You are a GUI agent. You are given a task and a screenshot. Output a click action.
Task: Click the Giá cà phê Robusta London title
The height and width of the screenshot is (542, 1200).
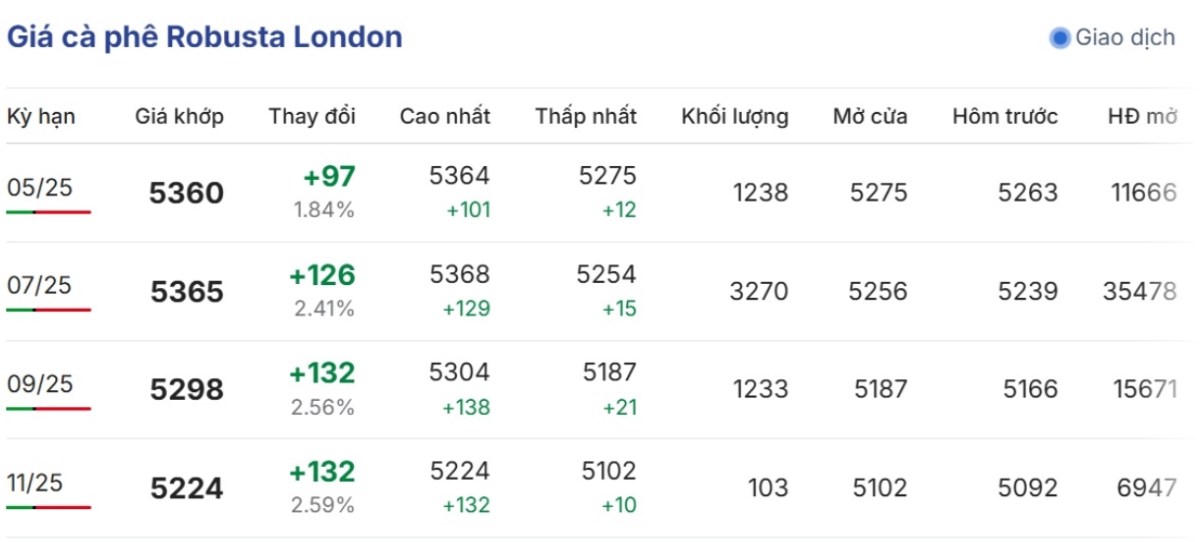click(x=205, y=38)
